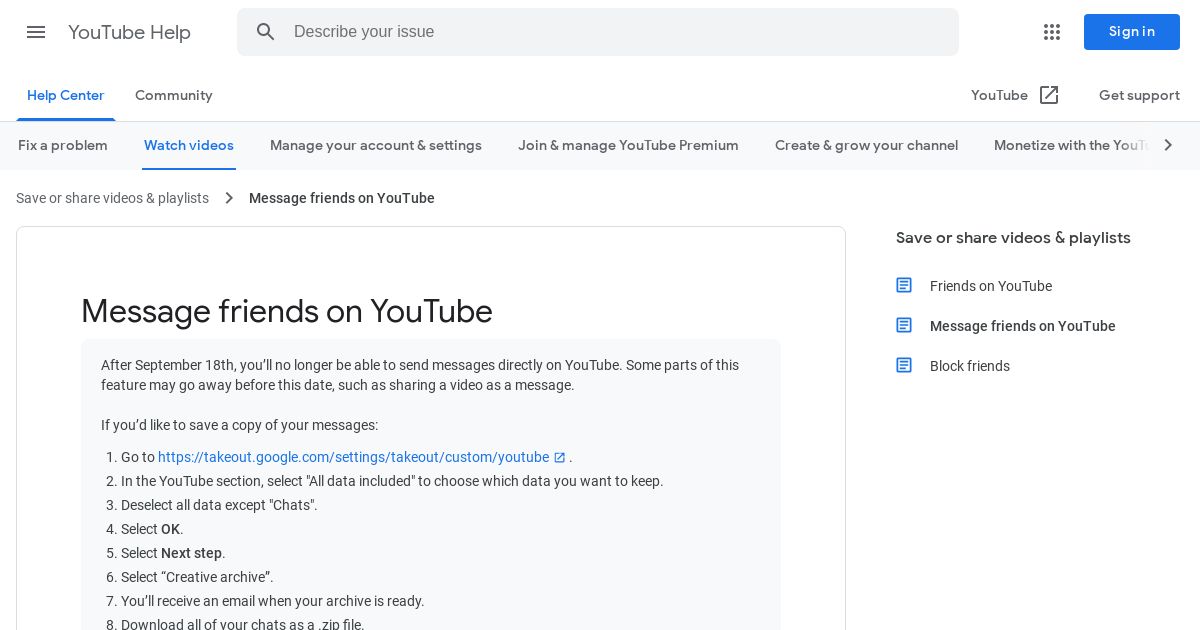Click step 'You'll receive an email'
The width and height of the screenshot is (1200, 630).
tap(273, 601)
